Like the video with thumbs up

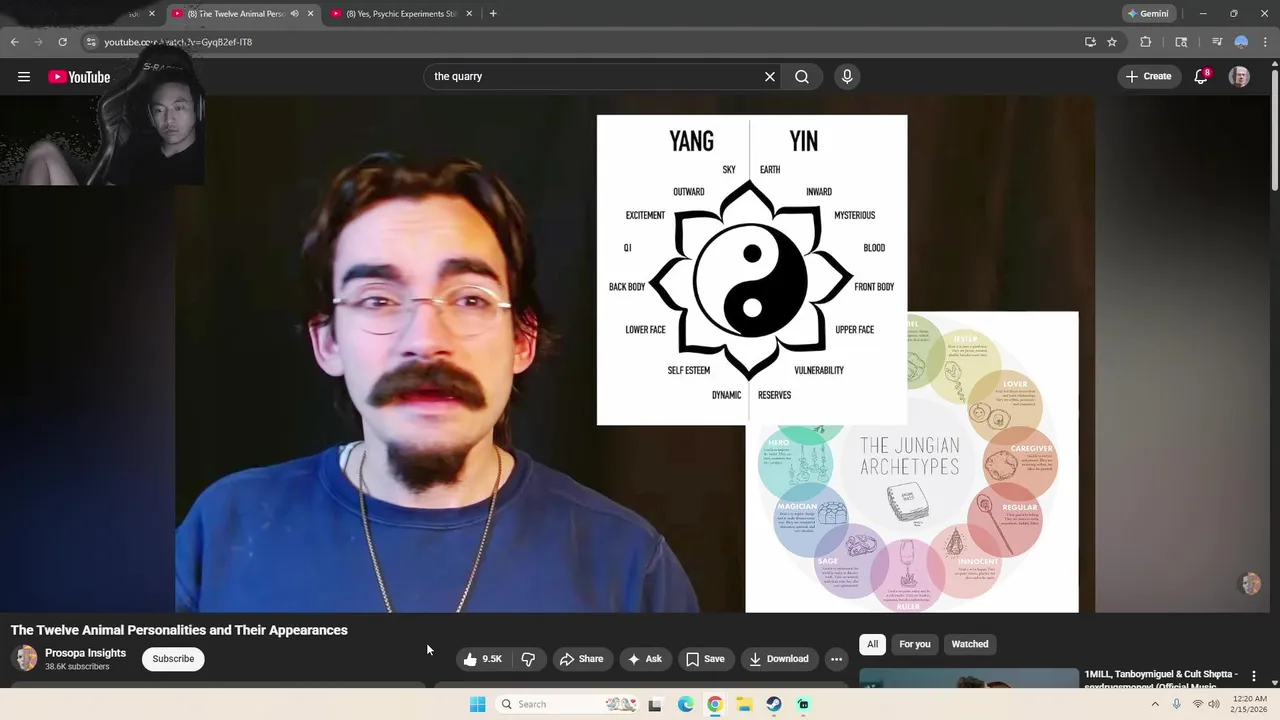click(483, 659)
